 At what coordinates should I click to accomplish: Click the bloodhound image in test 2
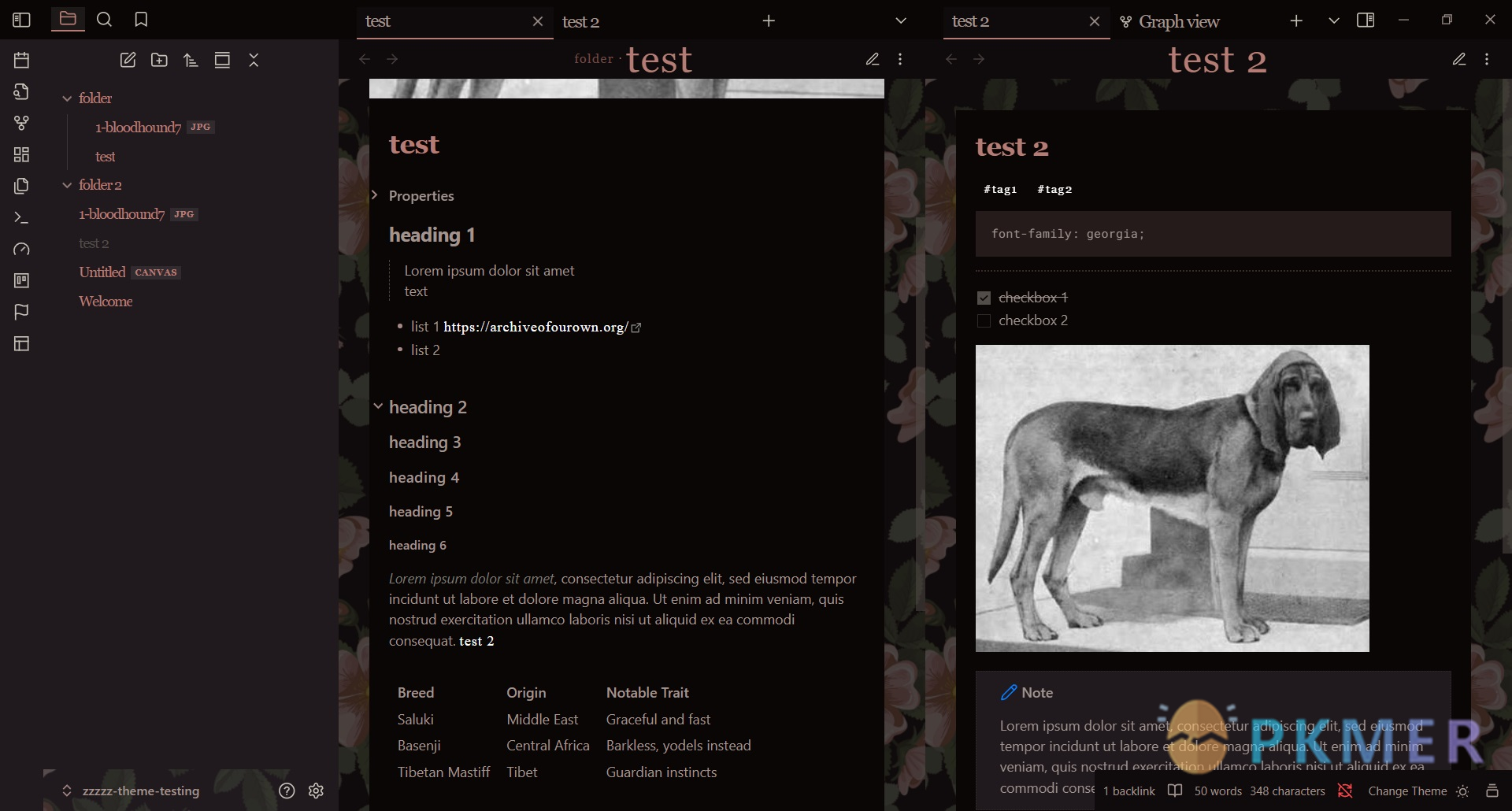[x=1172, y=498]
